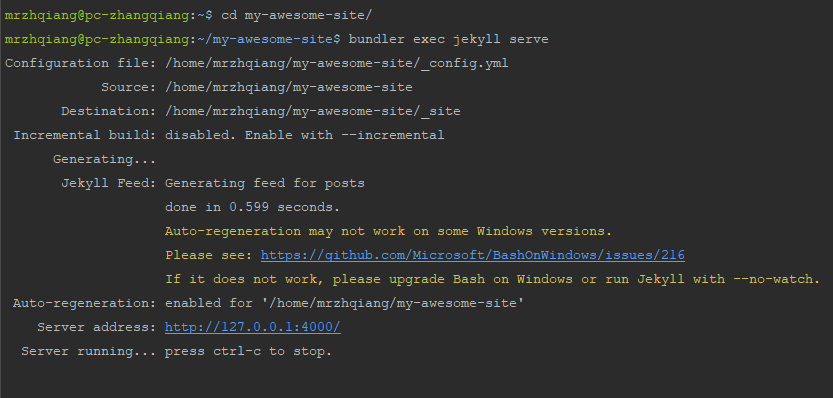
Task: Click the '--incremental' option text
Action: [392, 136]
